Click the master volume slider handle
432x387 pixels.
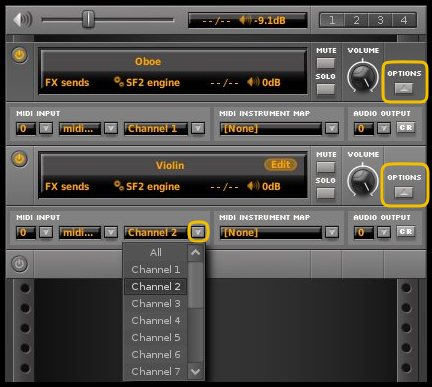point(88,19)
